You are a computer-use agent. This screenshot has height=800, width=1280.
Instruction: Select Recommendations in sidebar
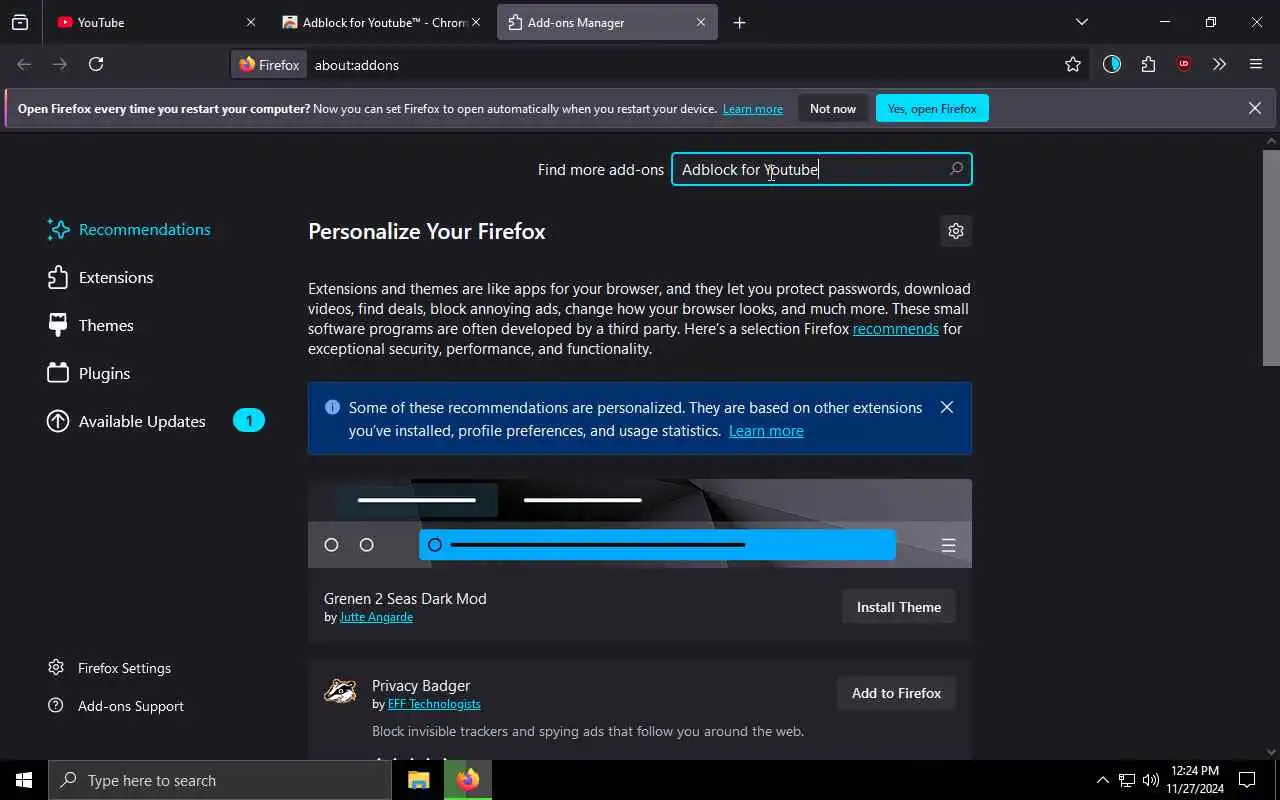coord(129,229)
